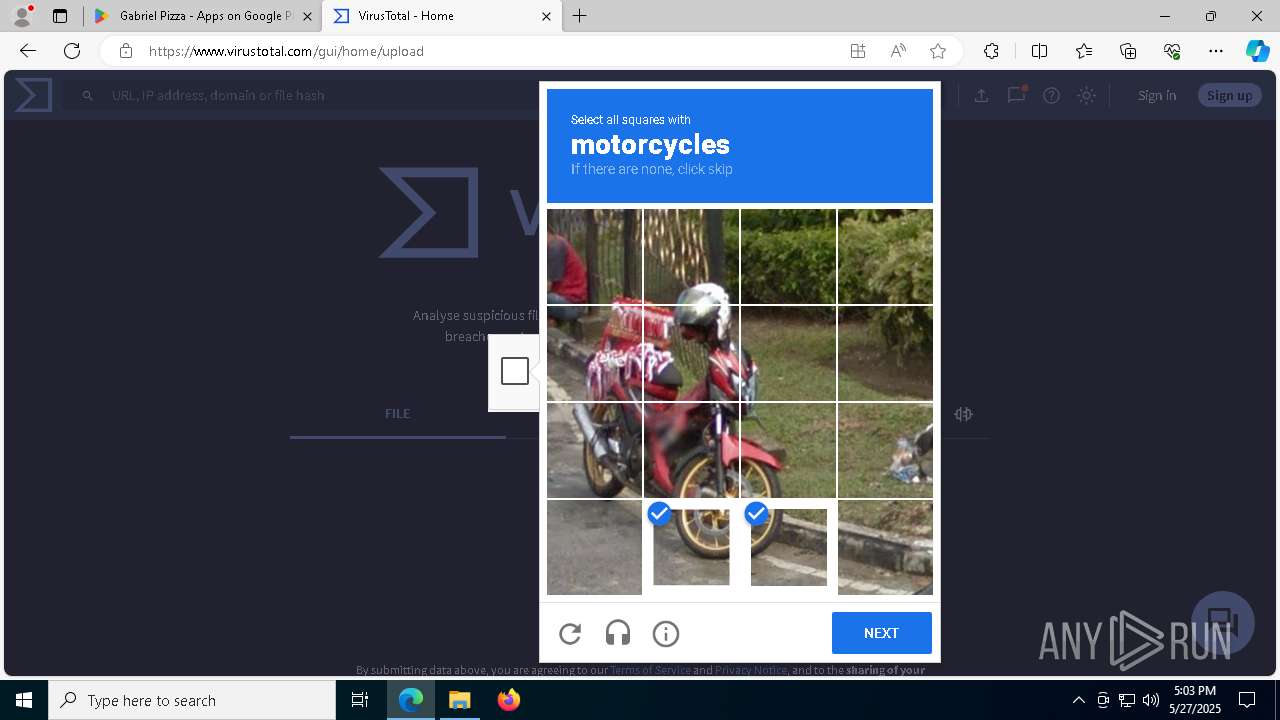The image size is (1280, 720).
Task: Open the Terms of Service link
Action: 650,670
